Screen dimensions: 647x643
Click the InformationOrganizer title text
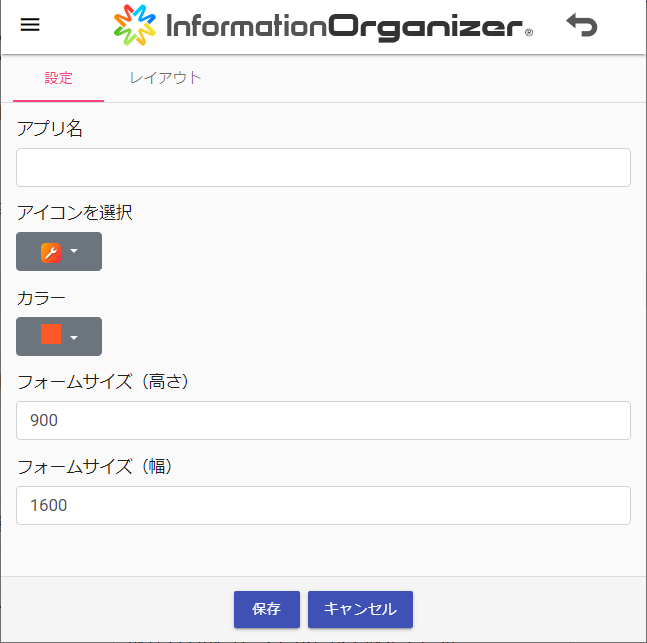(346, 26)
